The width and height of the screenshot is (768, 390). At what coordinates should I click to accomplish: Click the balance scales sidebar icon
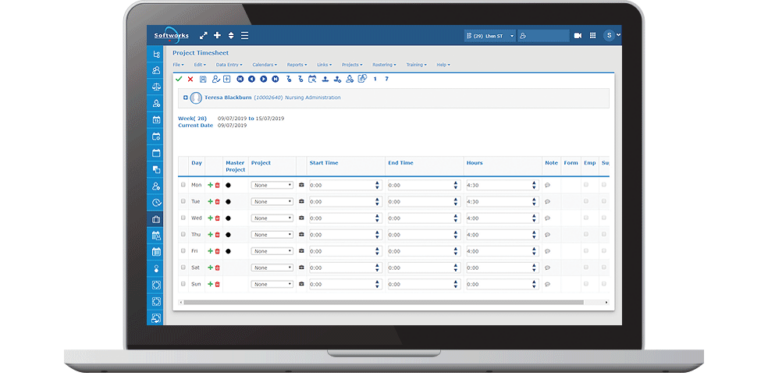156,87
